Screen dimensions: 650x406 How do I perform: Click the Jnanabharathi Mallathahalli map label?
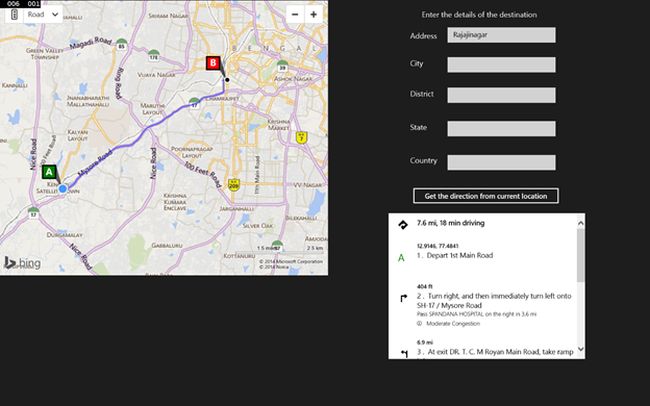coord(88,101)
